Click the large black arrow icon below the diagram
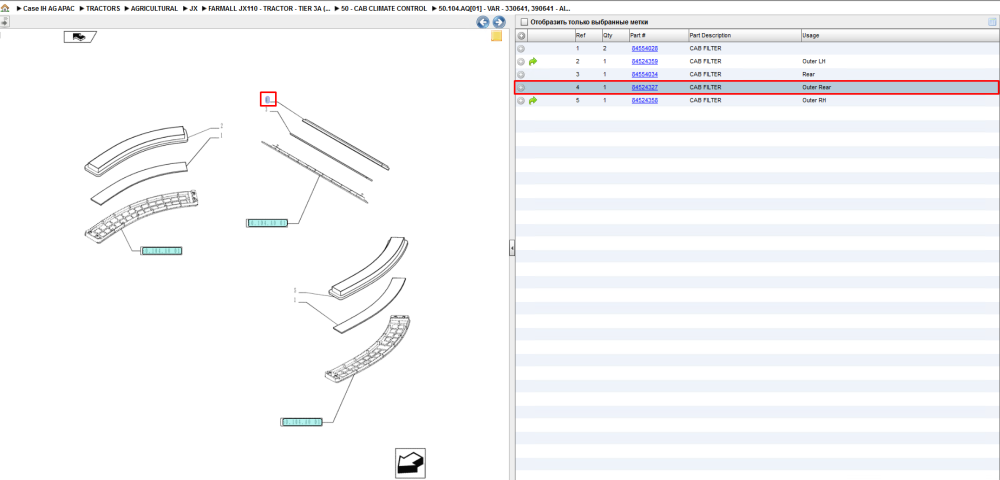The height and width of the screenshot is (480, 1000). [x=410, y=463]
